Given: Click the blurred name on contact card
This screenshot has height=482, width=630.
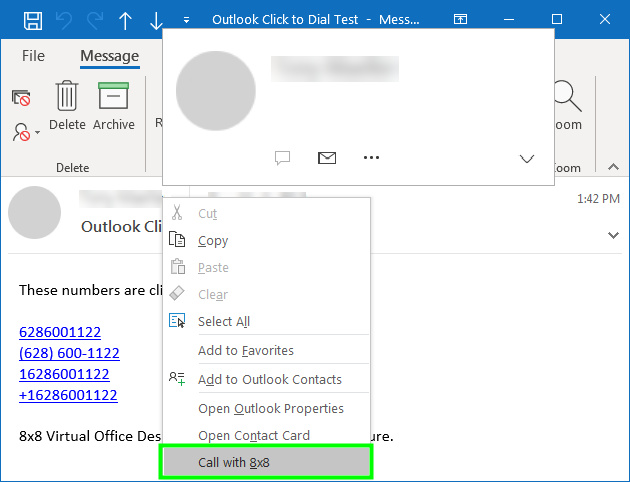Looking at the screenshot, I should 335,69.
